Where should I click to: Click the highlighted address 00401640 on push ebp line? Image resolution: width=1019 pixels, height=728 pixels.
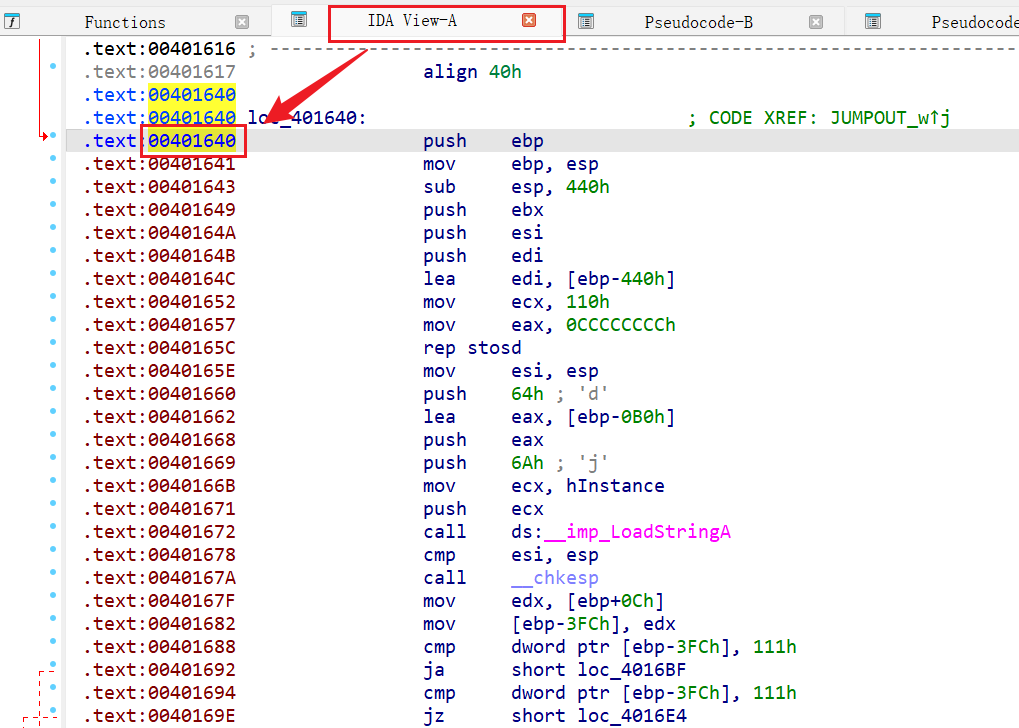tap(192, 141)
